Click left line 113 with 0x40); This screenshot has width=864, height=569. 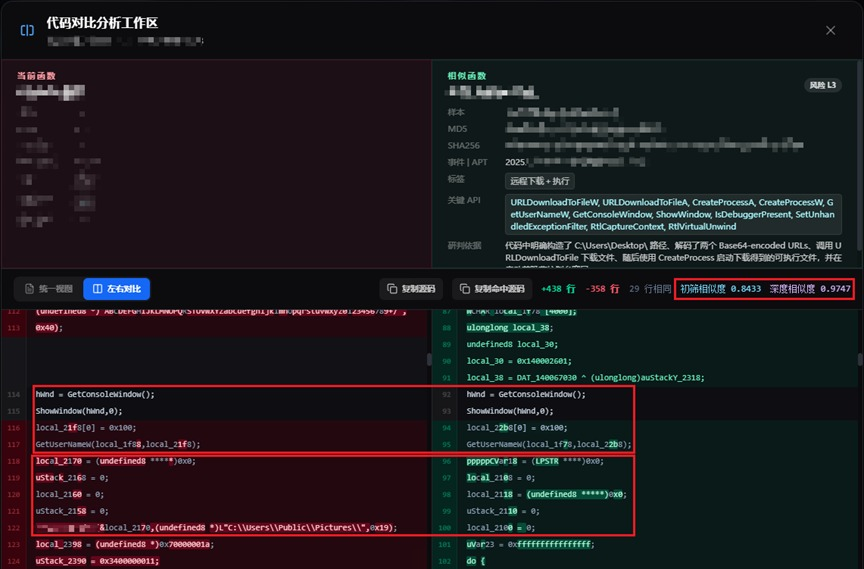click(49, 328)
